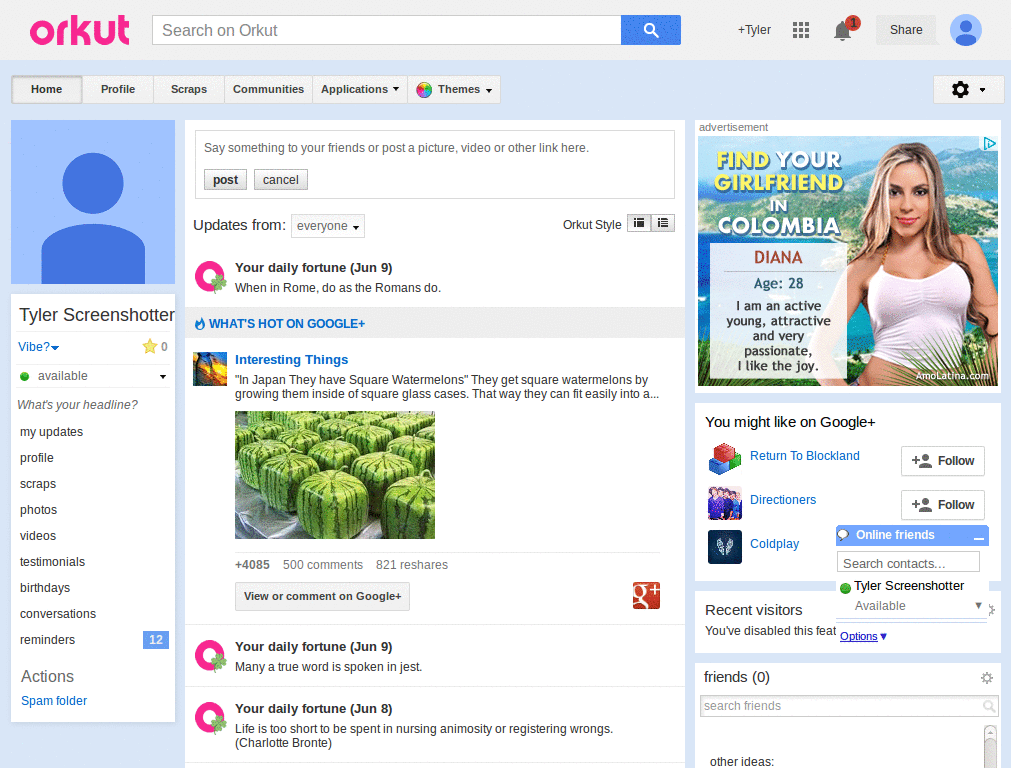Click the account avatar icon in header

965,30
